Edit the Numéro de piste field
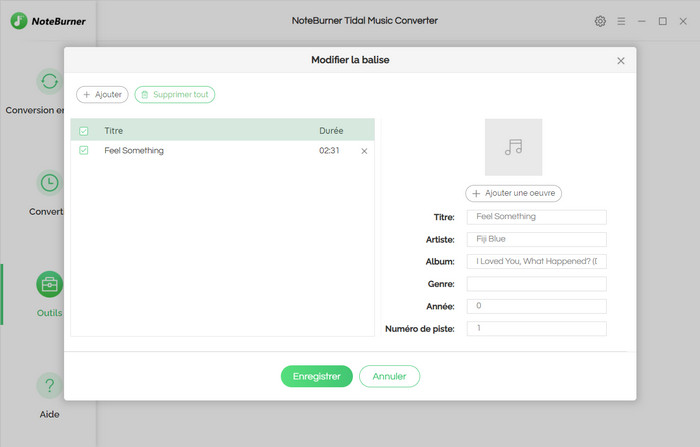700x447 pixels. pyautogui.click(x=537, y=329)
